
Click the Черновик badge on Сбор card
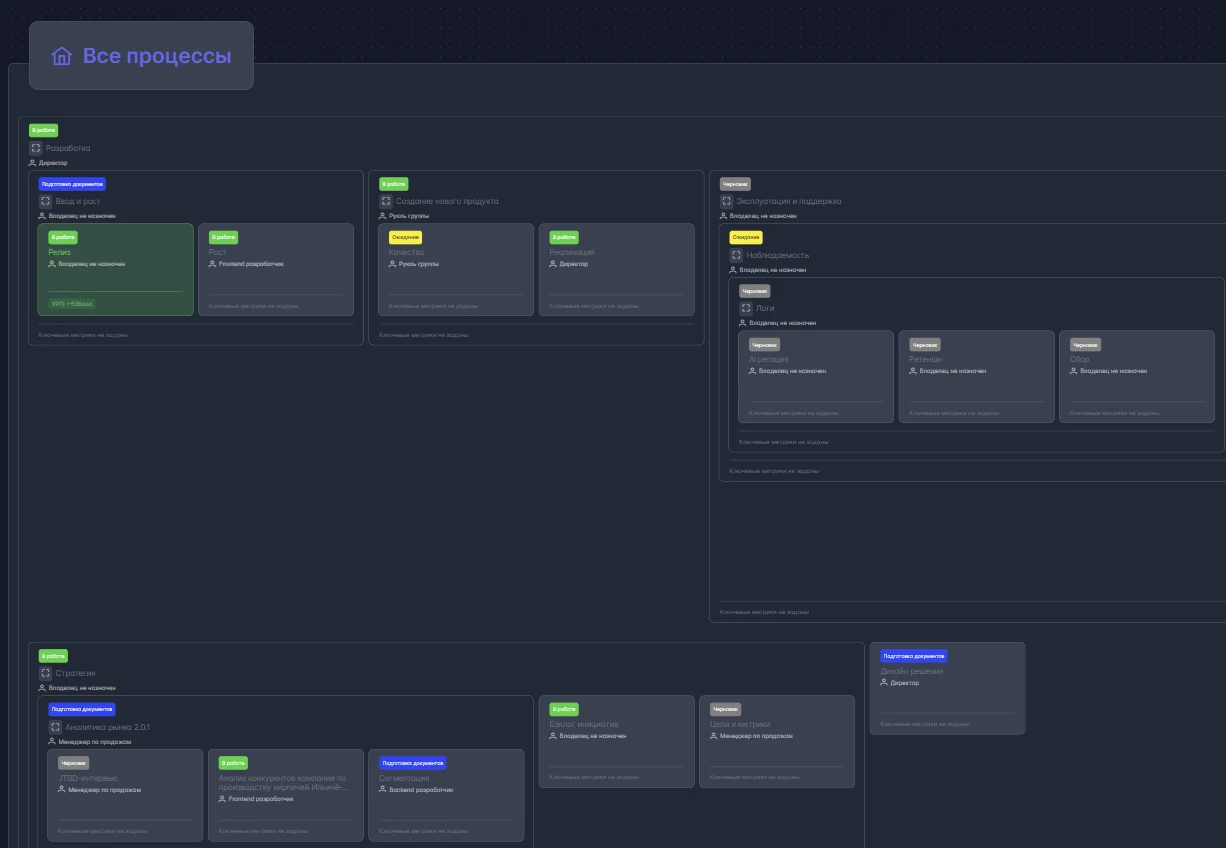tap(1085, 344)
